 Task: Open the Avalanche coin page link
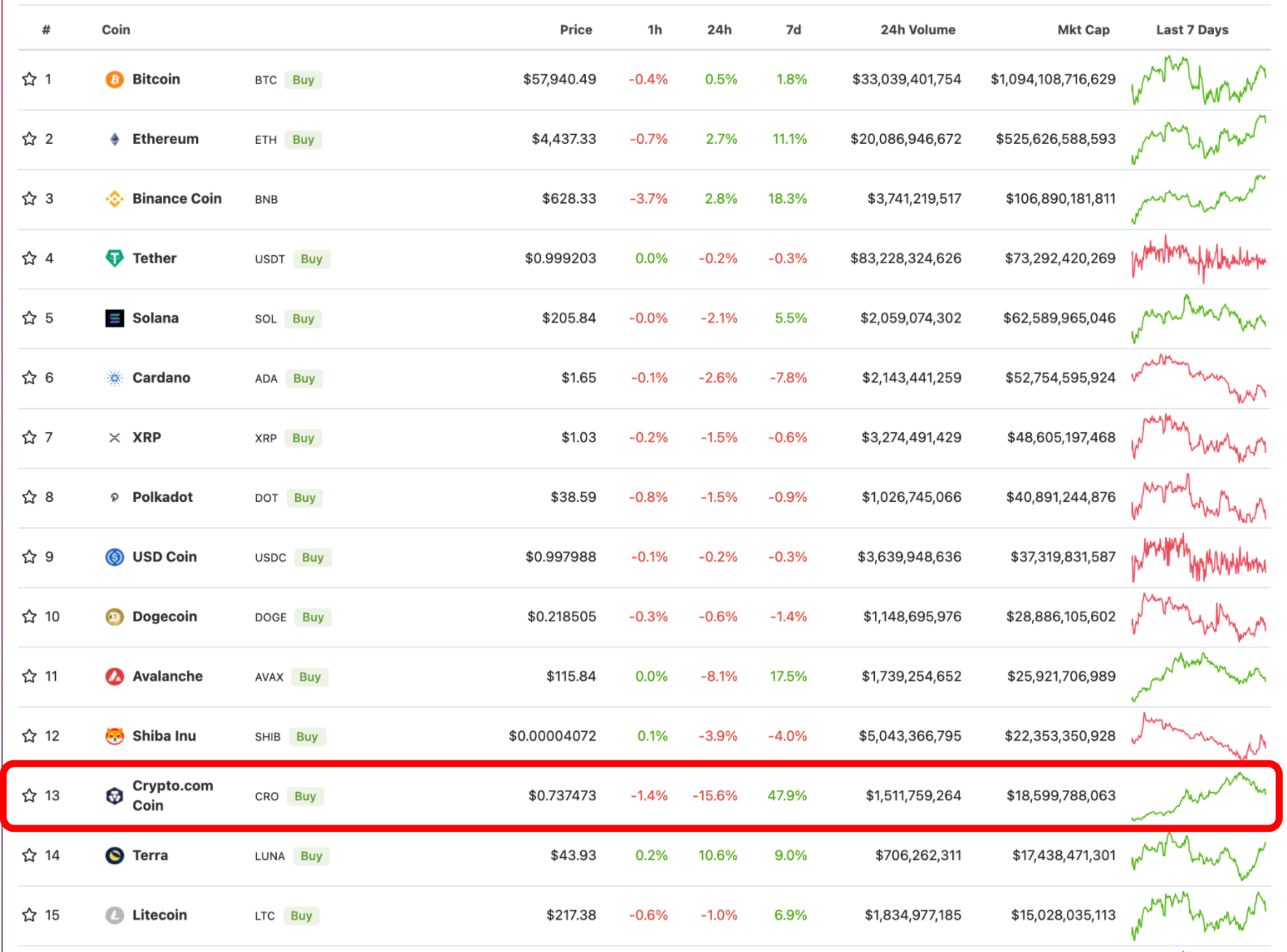pyautogui.click(x=167, y=676)
